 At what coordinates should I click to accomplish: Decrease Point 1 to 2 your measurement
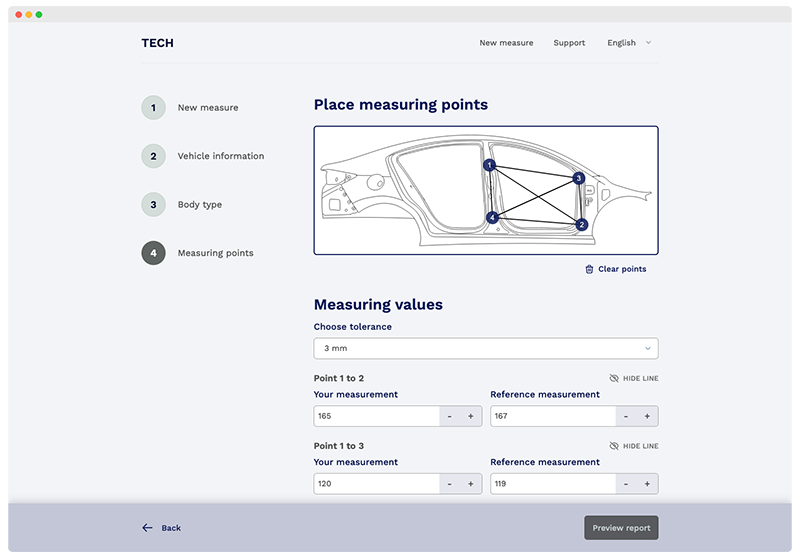click(449, 416)
